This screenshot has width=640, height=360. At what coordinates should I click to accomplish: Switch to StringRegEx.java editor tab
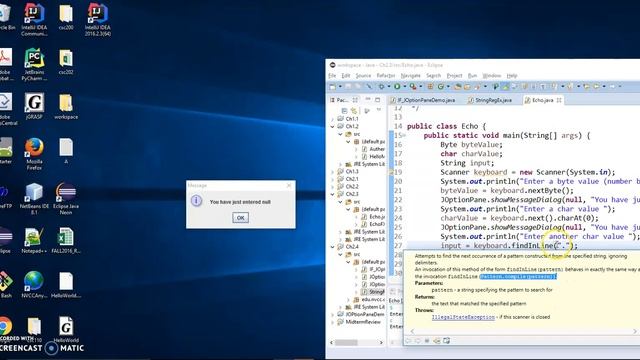pos(490,100)
